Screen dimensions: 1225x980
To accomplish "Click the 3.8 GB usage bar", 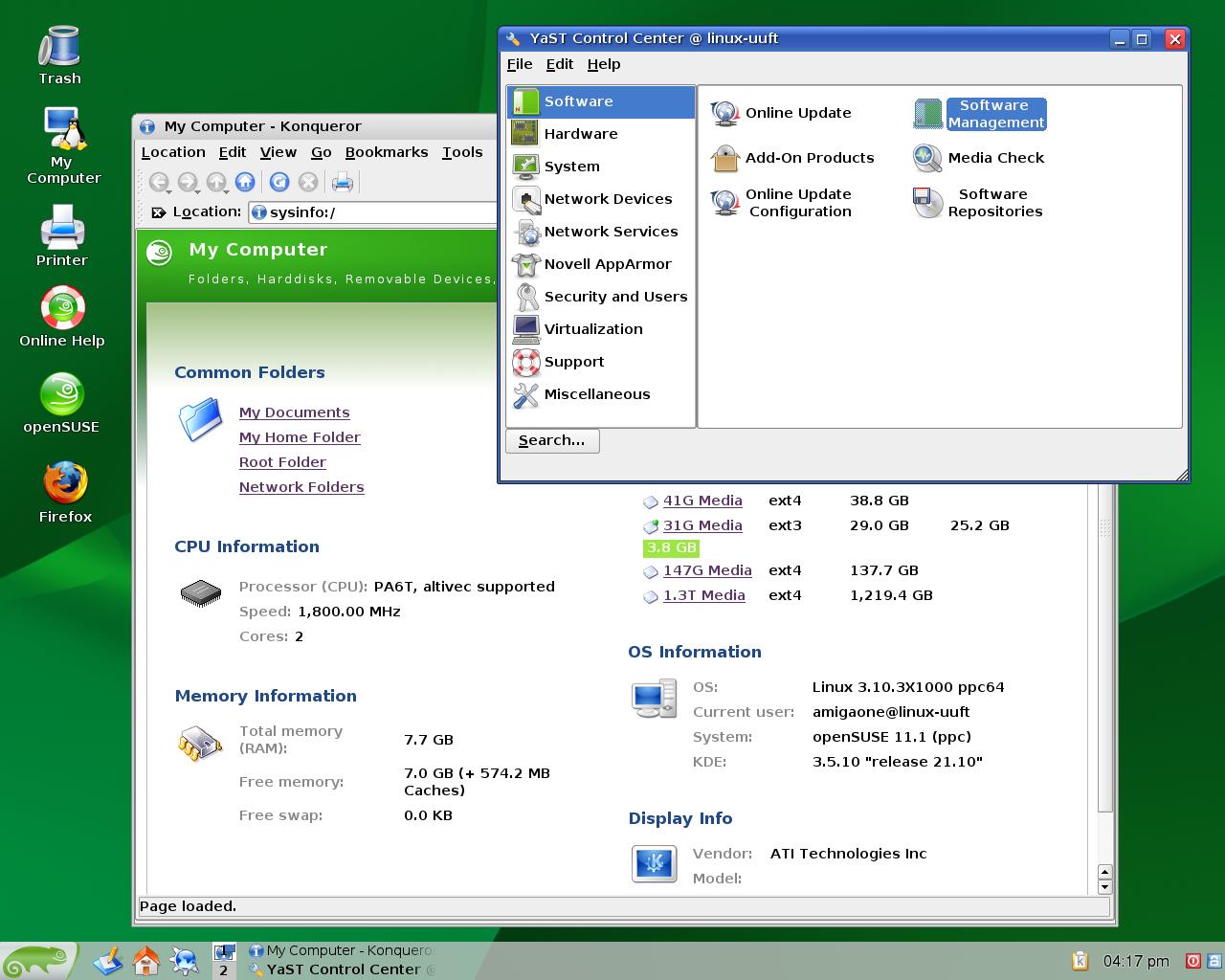I will point(671,548).
